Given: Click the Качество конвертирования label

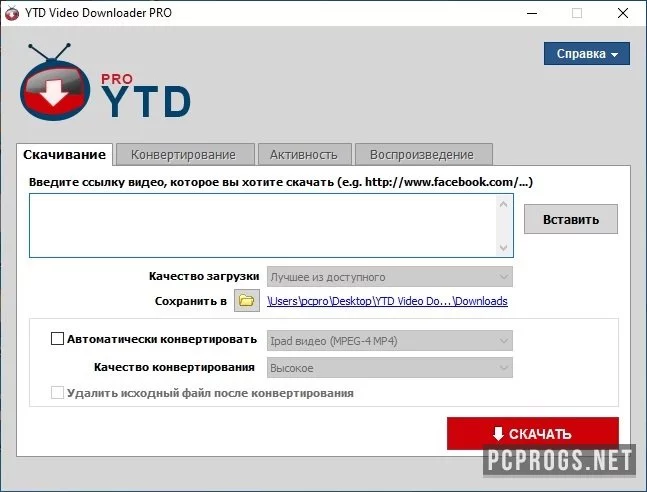Looking at the screenshot, I should (174, 367).
